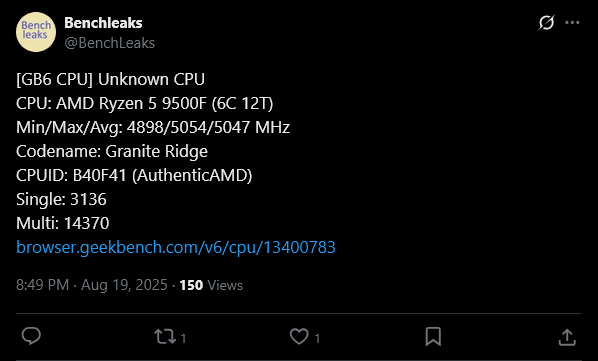The width and height of the screenshot is (598, 361).
Task: Reply using the speech bubble icon
Action: pos(31,337)
